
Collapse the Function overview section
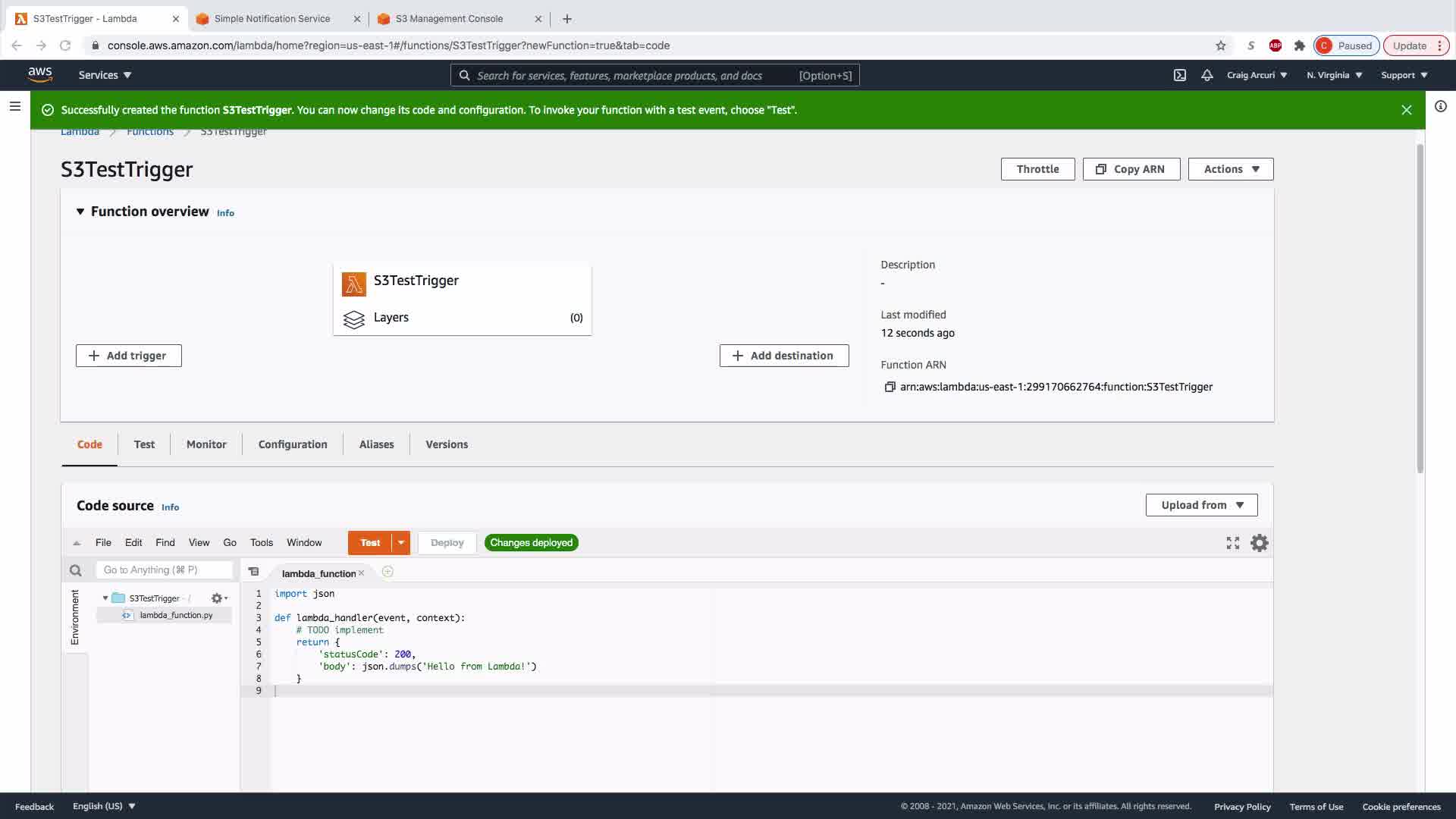pyautogui.click(x=80, y=212)
